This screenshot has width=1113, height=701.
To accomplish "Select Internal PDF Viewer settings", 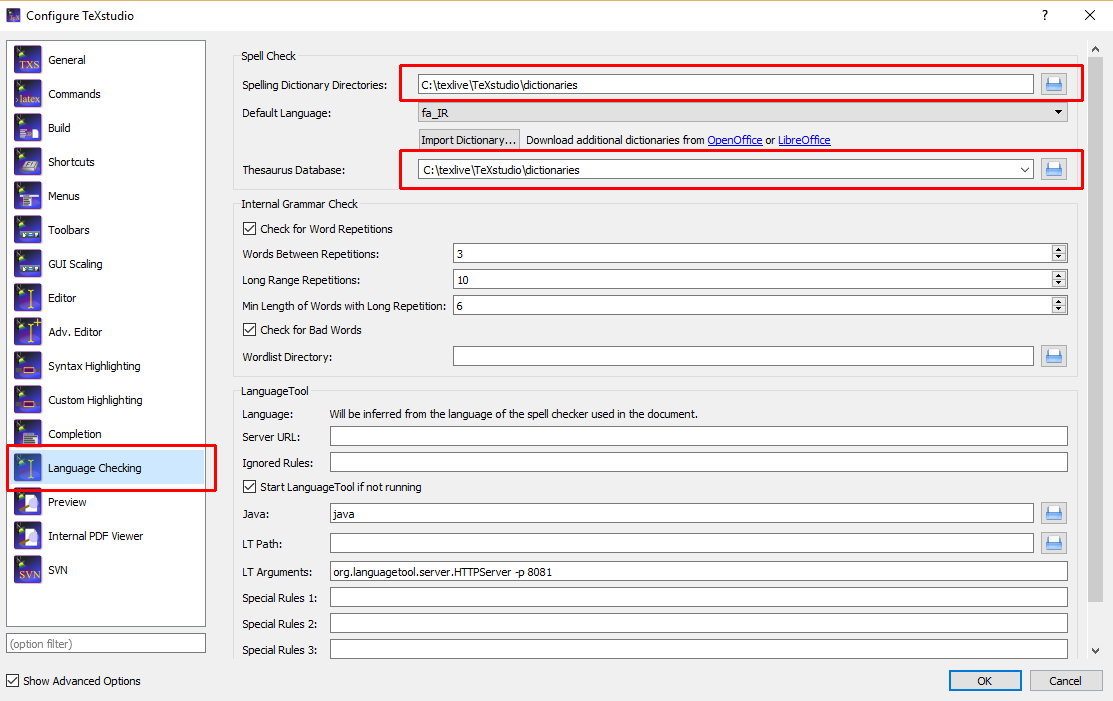I will tap(96, 536).
